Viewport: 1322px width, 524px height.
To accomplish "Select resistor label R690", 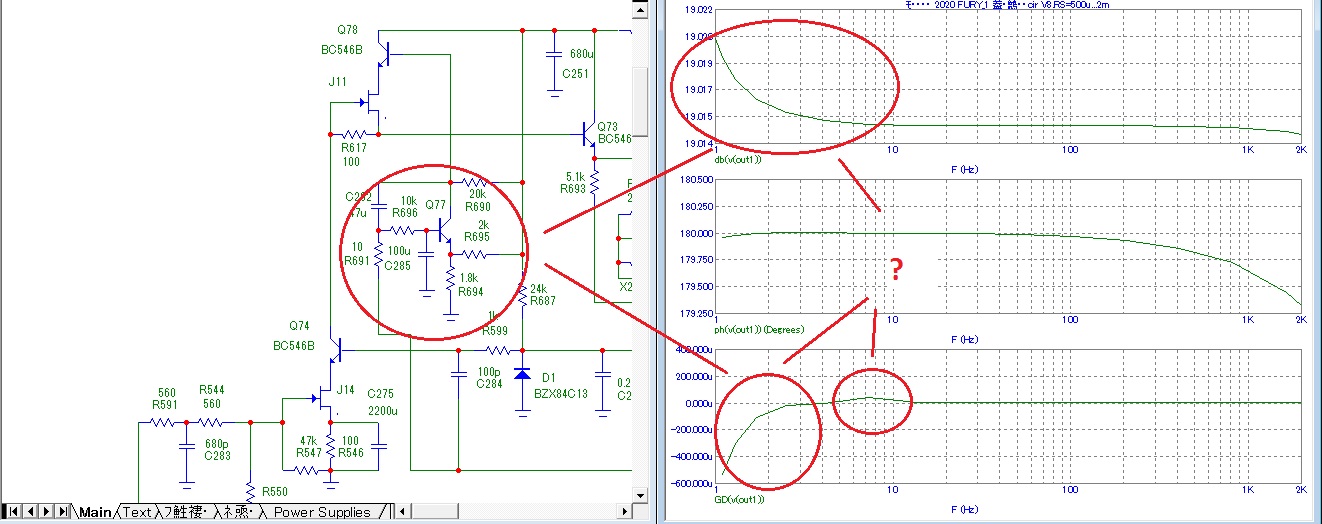I will 479,207.
